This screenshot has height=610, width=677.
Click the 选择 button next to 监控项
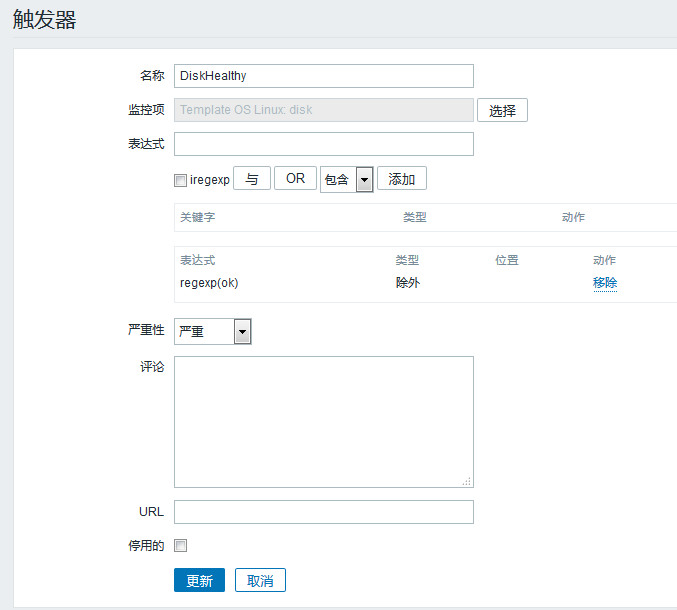[502, 110]
